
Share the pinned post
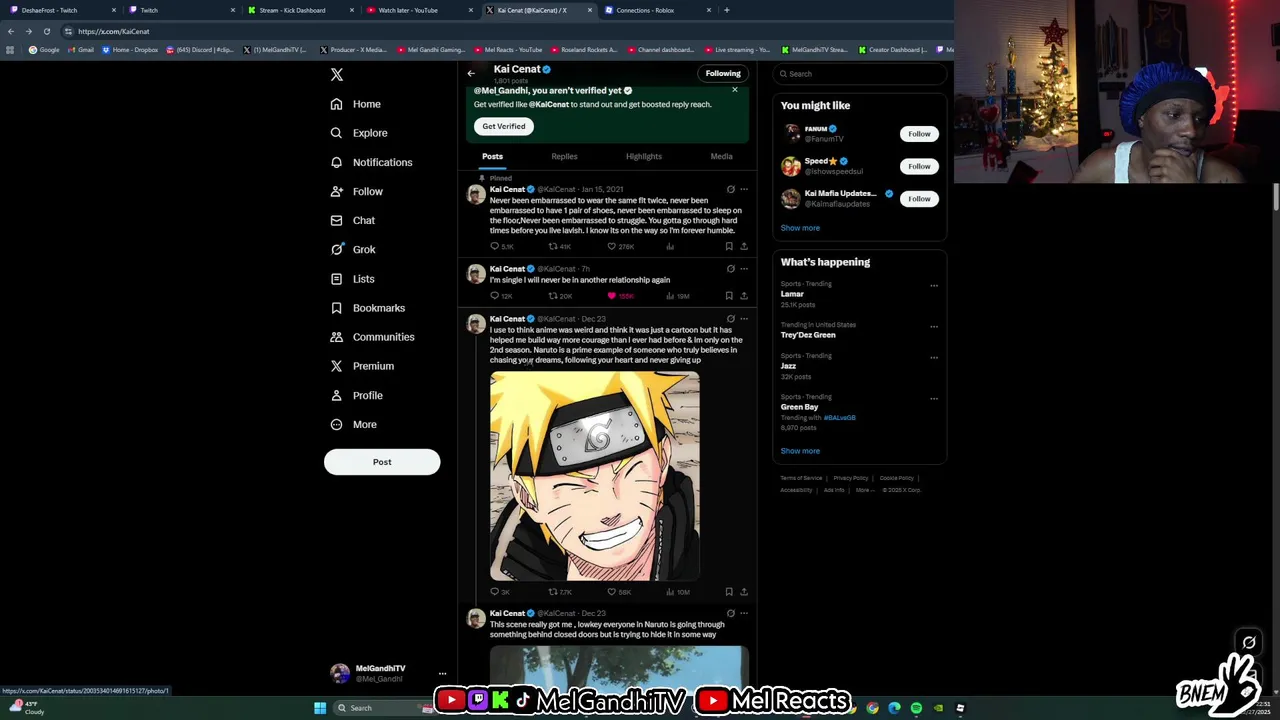[x=744, y=246]
